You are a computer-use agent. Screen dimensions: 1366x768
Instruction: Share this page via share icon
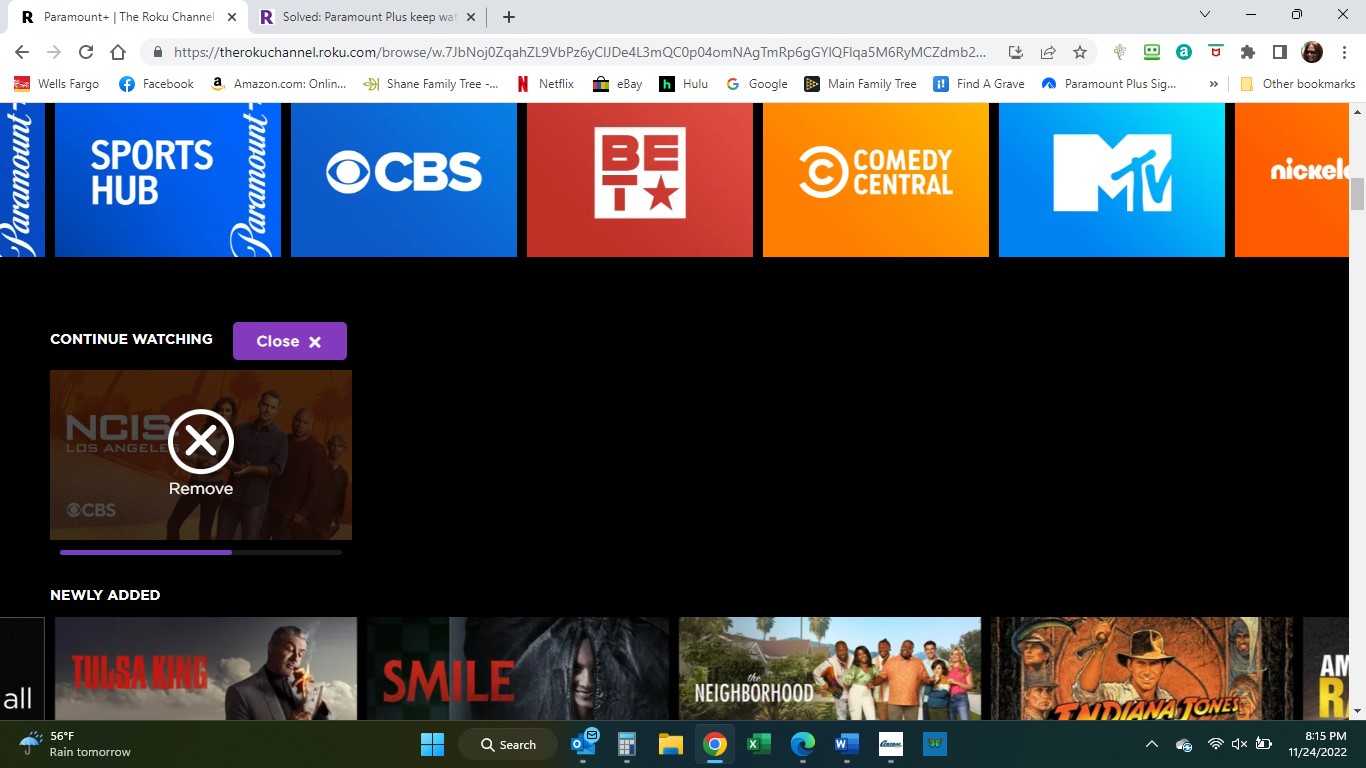point(1048,52)
